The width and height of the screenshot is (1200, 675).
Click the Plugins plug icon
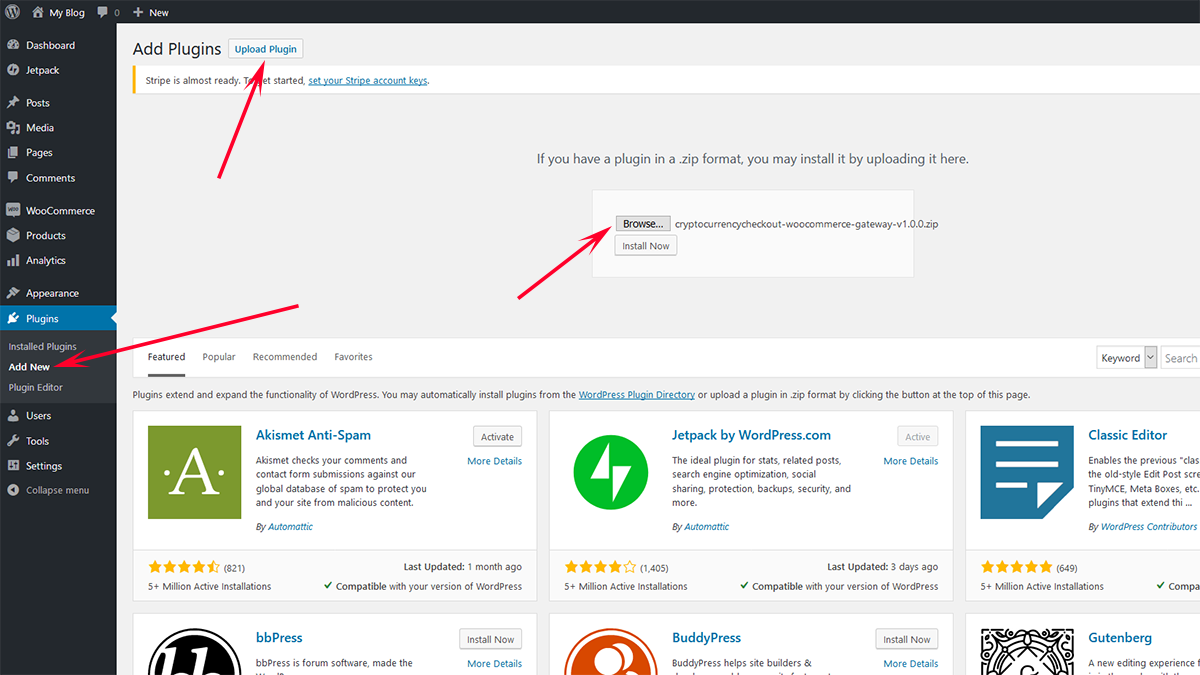[x=13, y=319]
